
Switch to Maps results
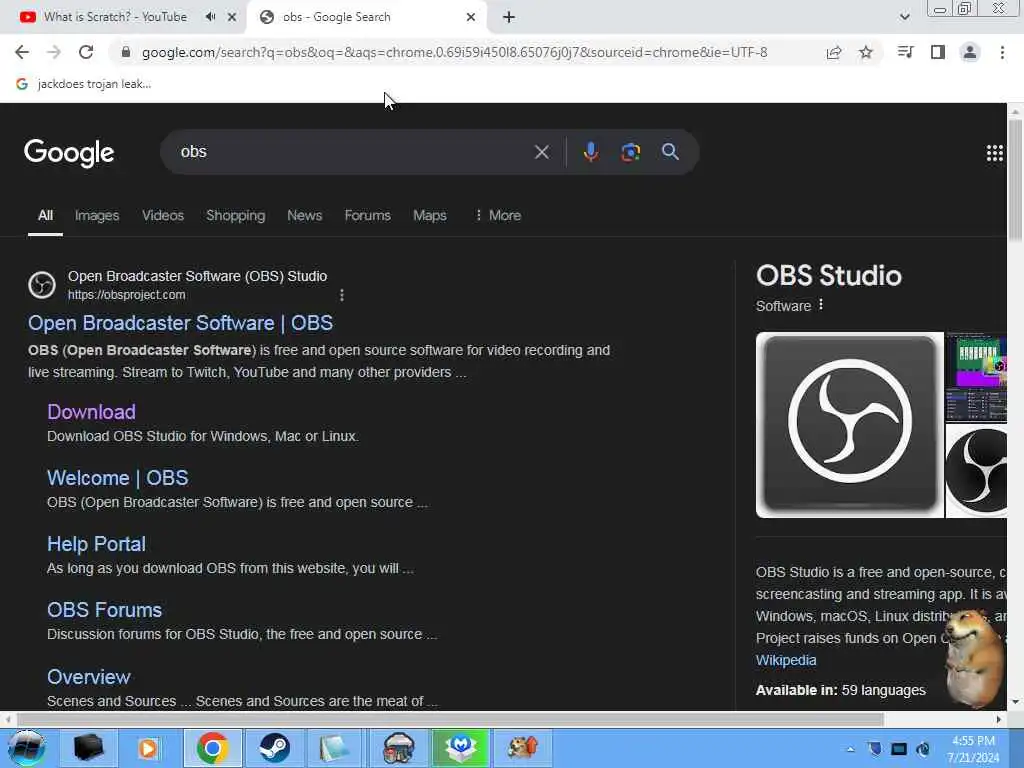pyautogui.click(x=430, y=216)
